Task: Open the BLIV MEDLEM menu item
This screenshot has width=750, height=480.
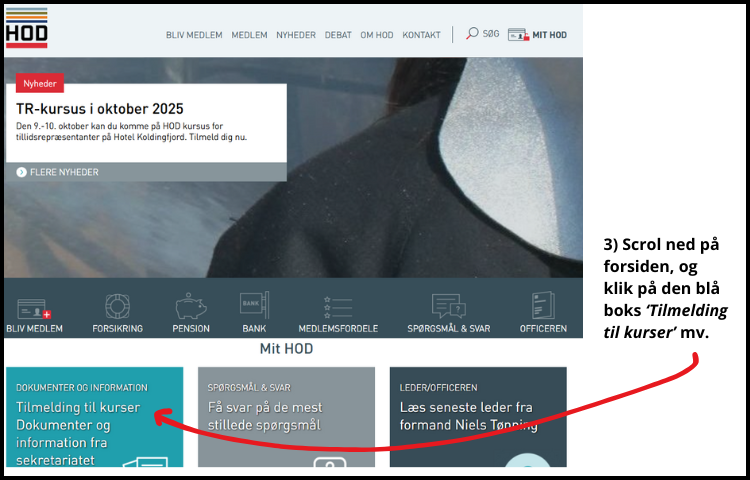Action: click(x=194, y=35)
